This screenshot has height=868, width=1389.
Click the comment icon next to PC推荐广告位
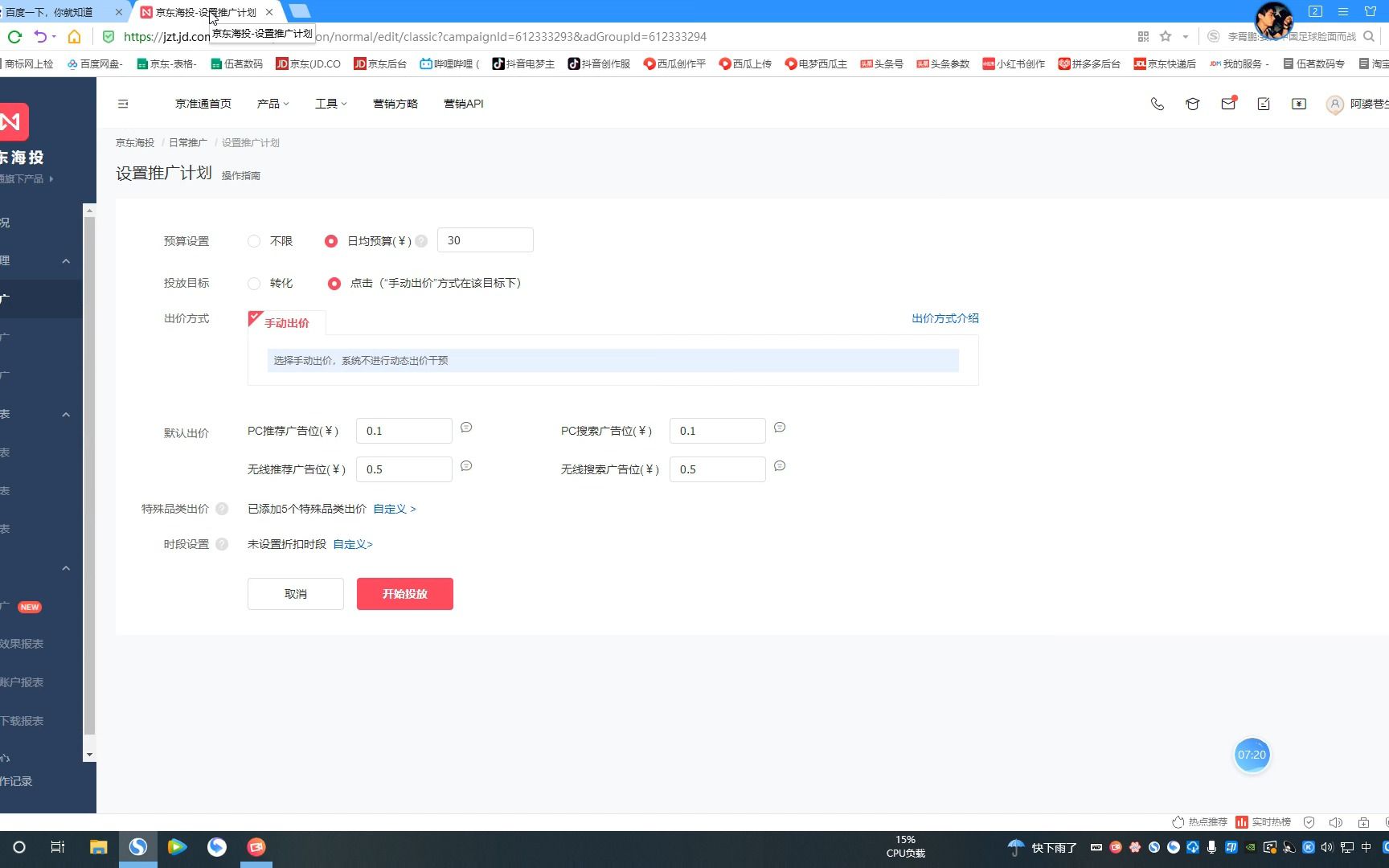[x=466, y=428]
